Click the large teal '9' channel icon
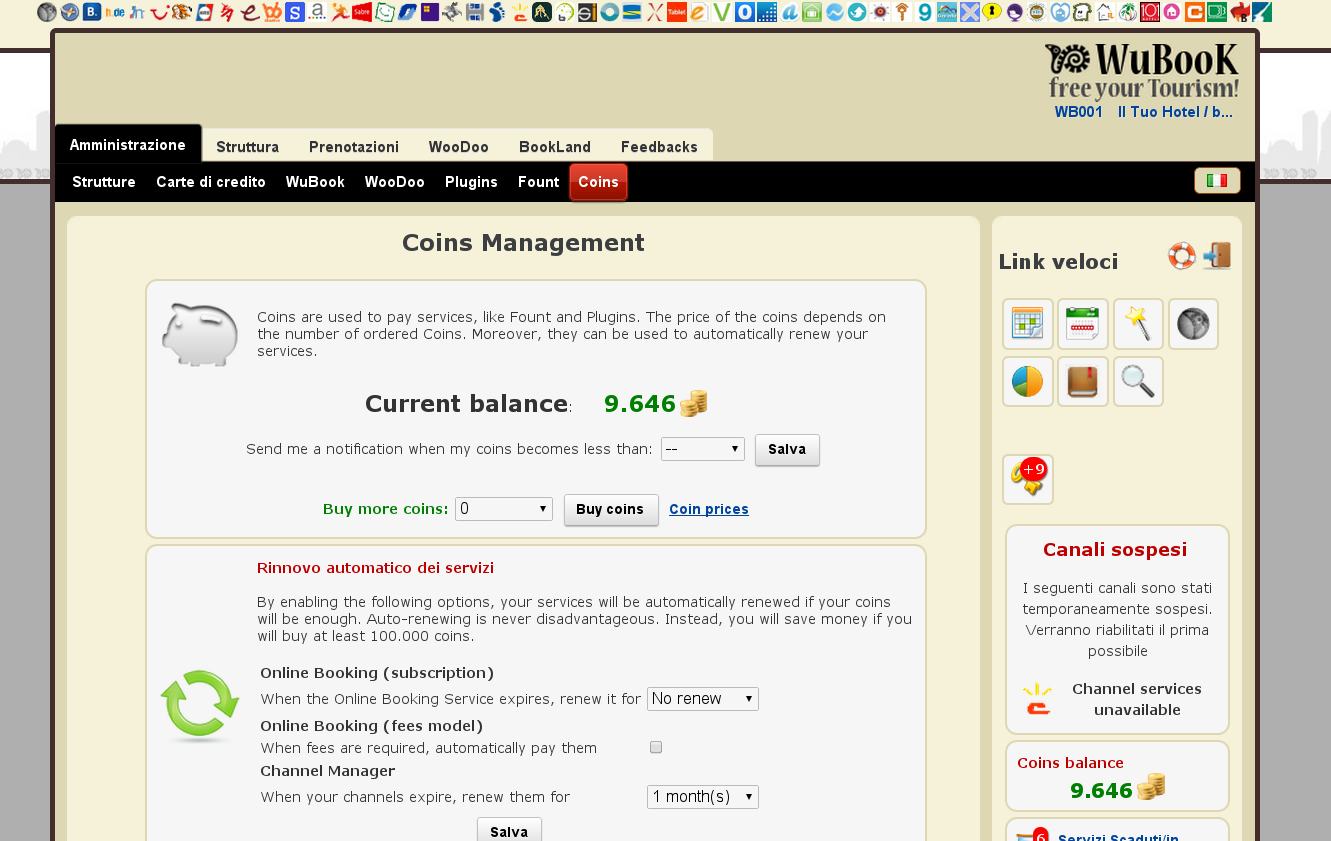 click(x=924, y=12)
